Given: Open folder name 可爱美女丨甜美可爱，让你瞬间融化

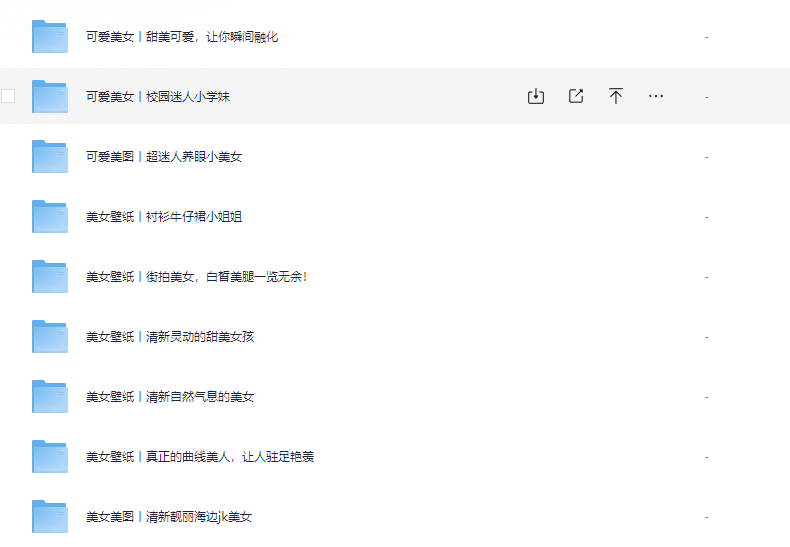Looking at the screenshot, I should click(182, 37).
